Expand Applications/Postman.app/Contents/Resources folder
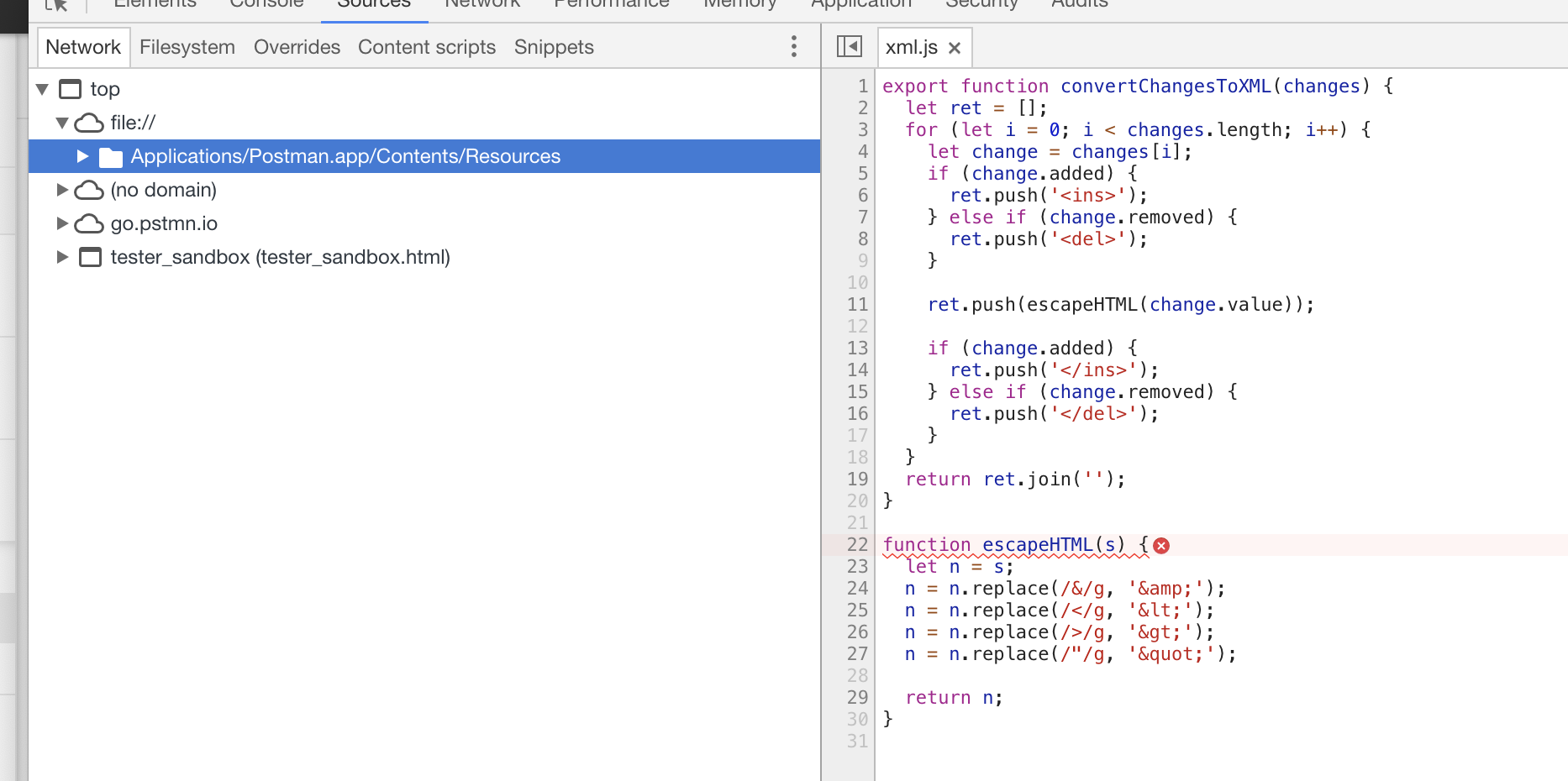 (82, 156)
